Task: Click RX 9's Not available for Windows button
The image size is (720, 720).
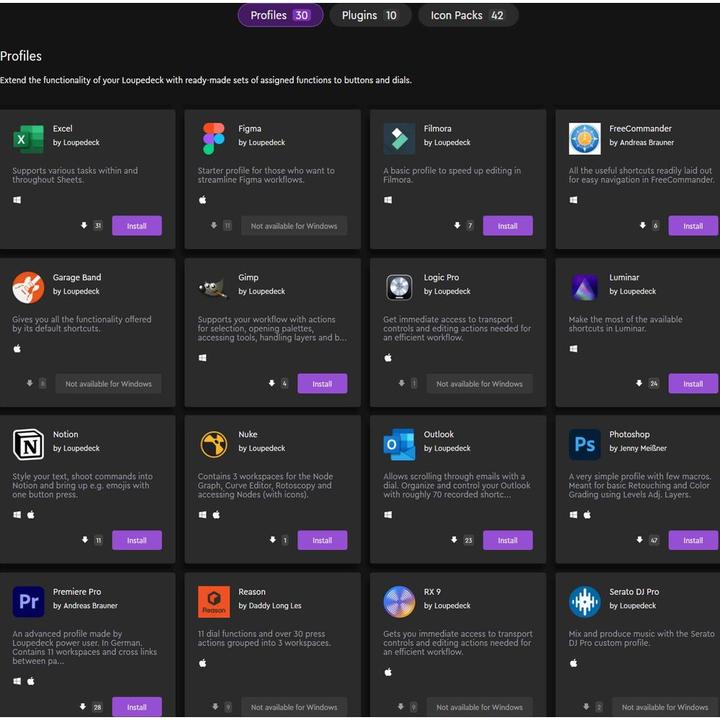Action: click(x=479, y=707)
